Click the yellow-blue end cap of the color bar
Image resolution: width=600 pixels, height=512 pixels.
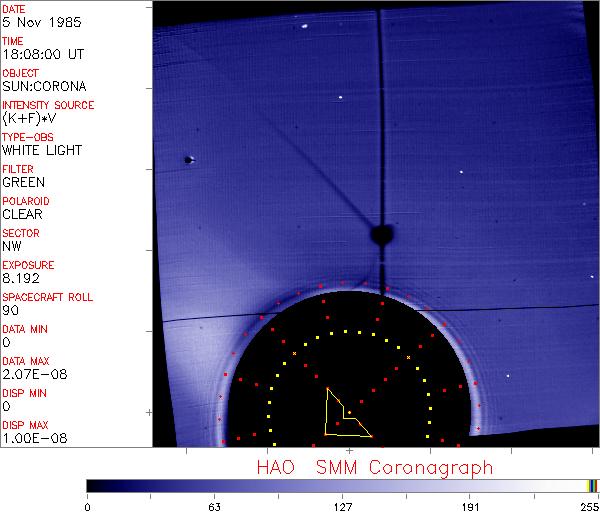coord(592,485)
